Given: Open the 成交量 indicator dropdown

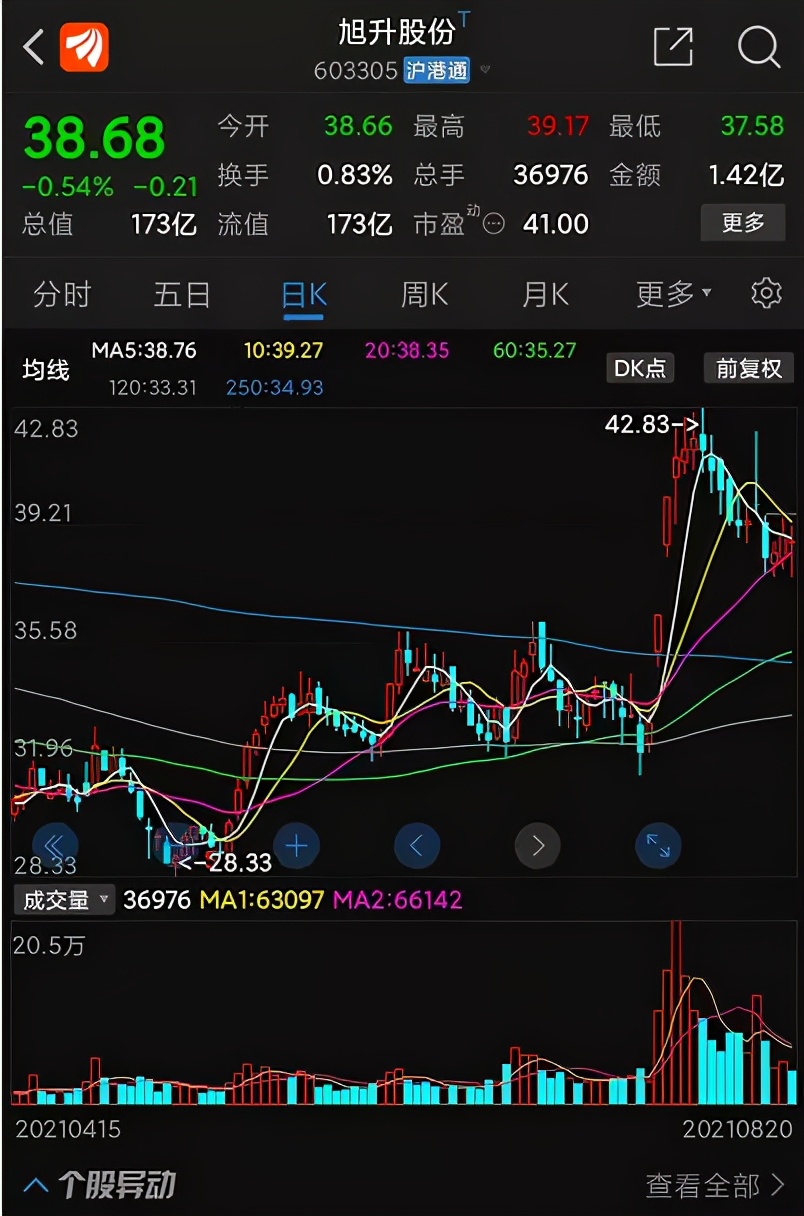Looking at the screenshot, I should tap(63, 900).
